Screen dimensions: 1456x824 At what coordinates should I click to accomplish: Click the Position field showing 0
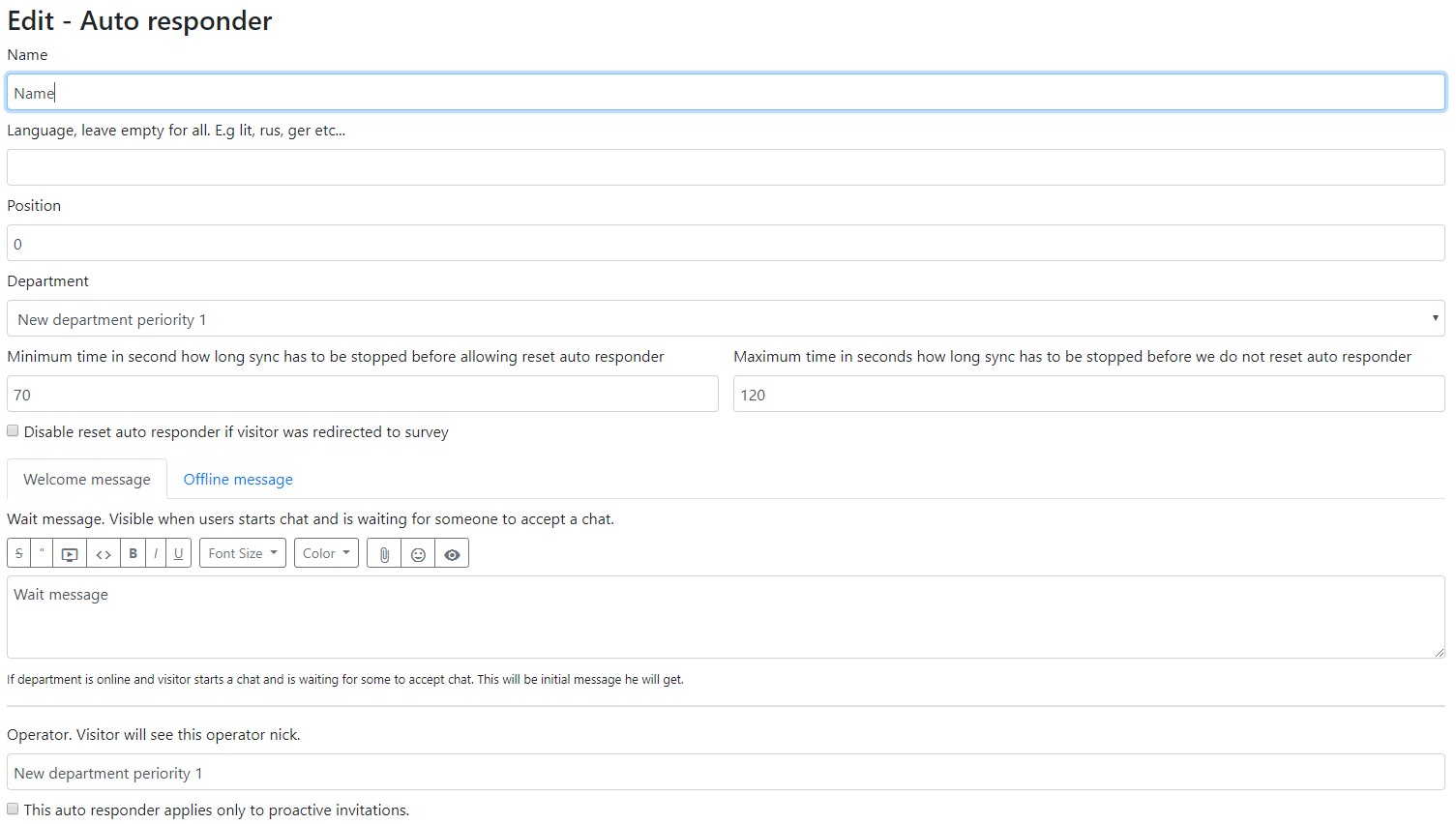(x=726, y=243)
